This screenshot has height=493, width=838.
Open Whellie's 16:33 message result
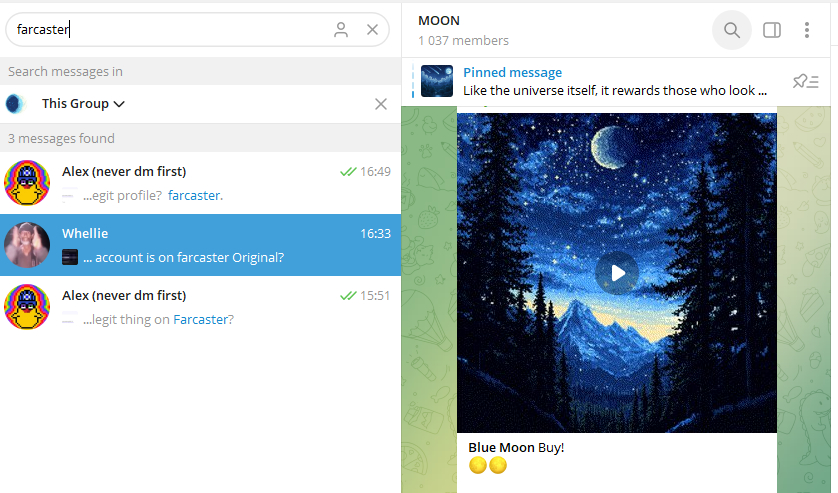(x=200, y=245)
